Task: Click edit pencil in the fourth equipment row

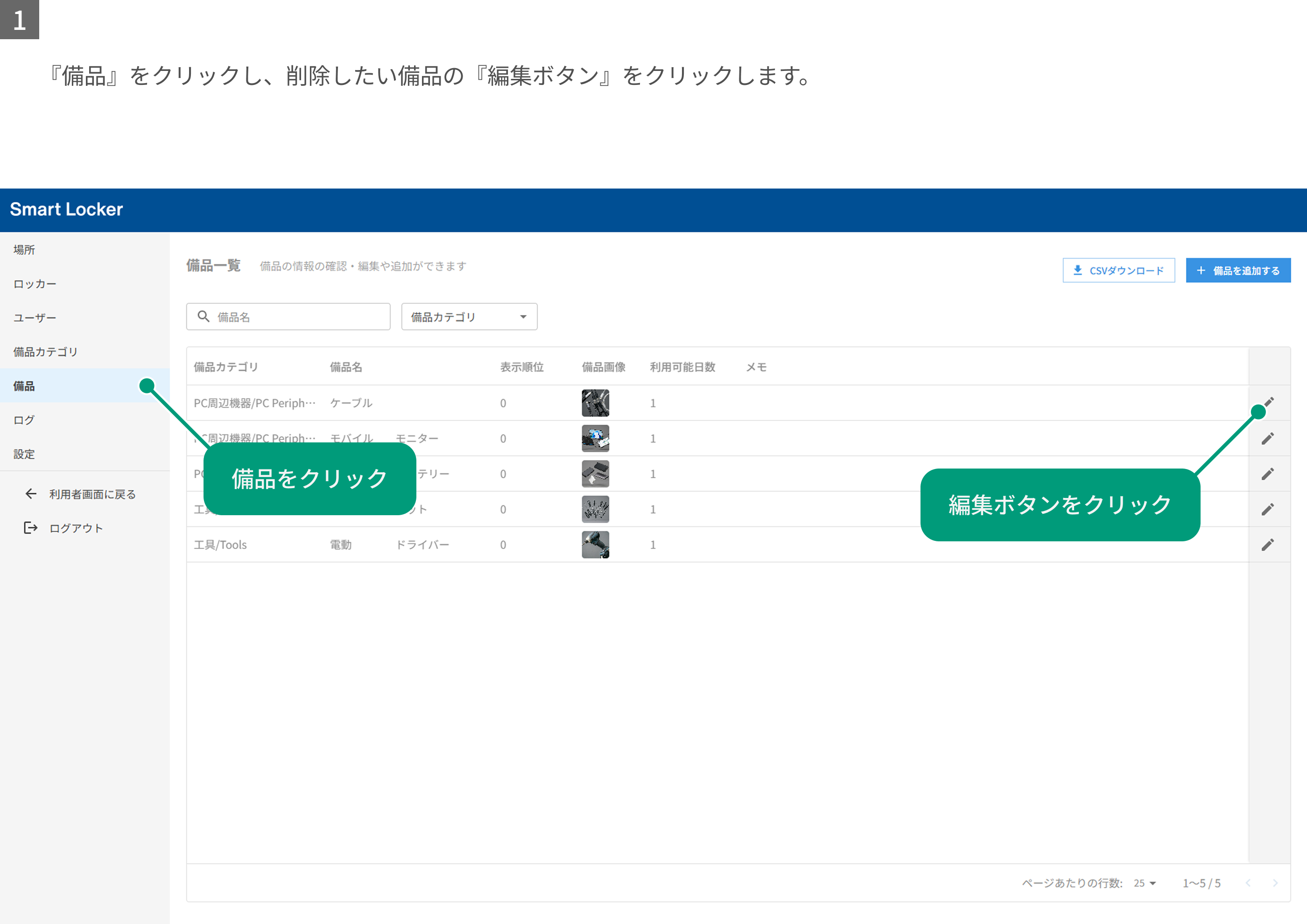Action: tap(1268, 509)
